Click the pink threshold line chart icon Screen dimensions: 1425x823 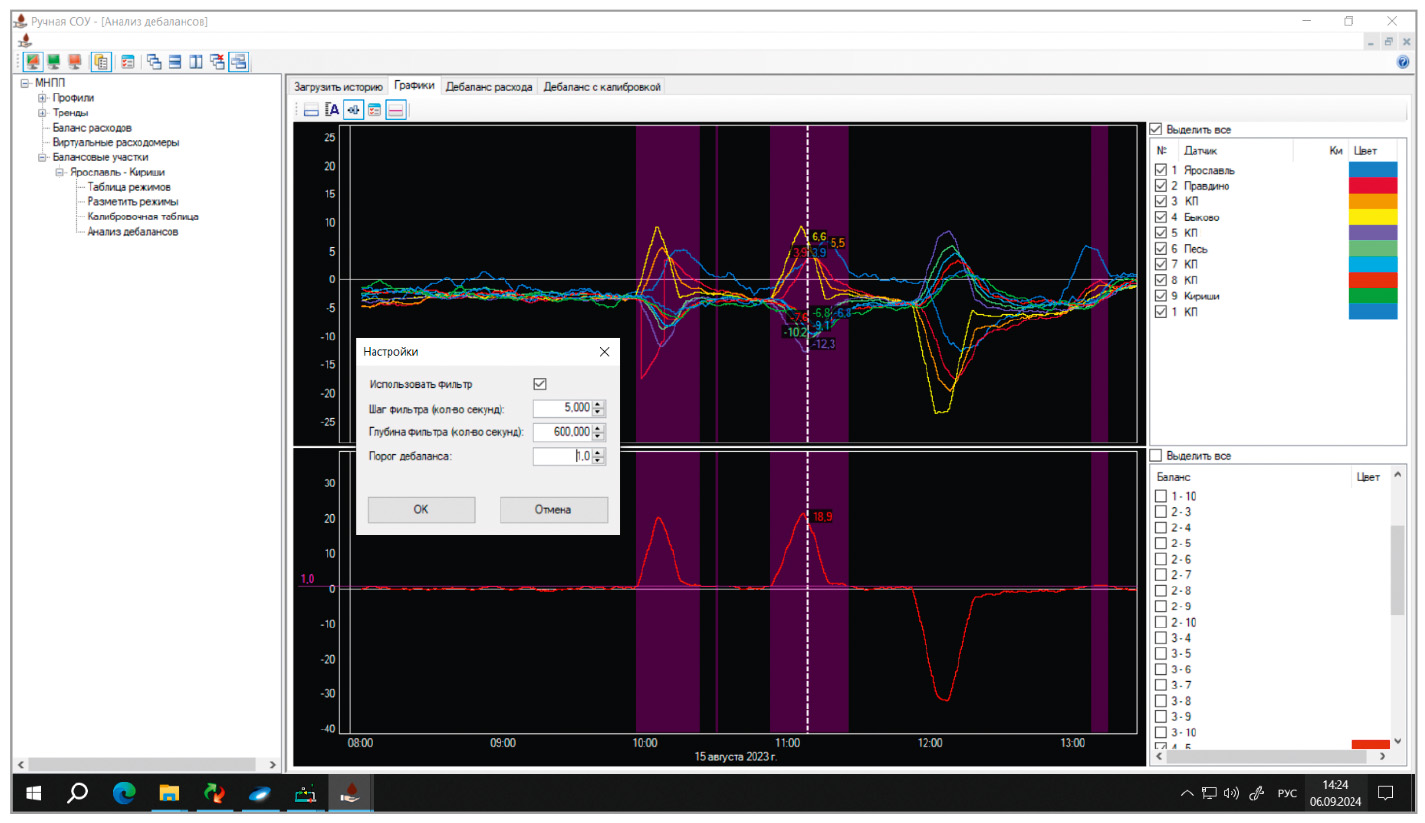coord(396,110)
